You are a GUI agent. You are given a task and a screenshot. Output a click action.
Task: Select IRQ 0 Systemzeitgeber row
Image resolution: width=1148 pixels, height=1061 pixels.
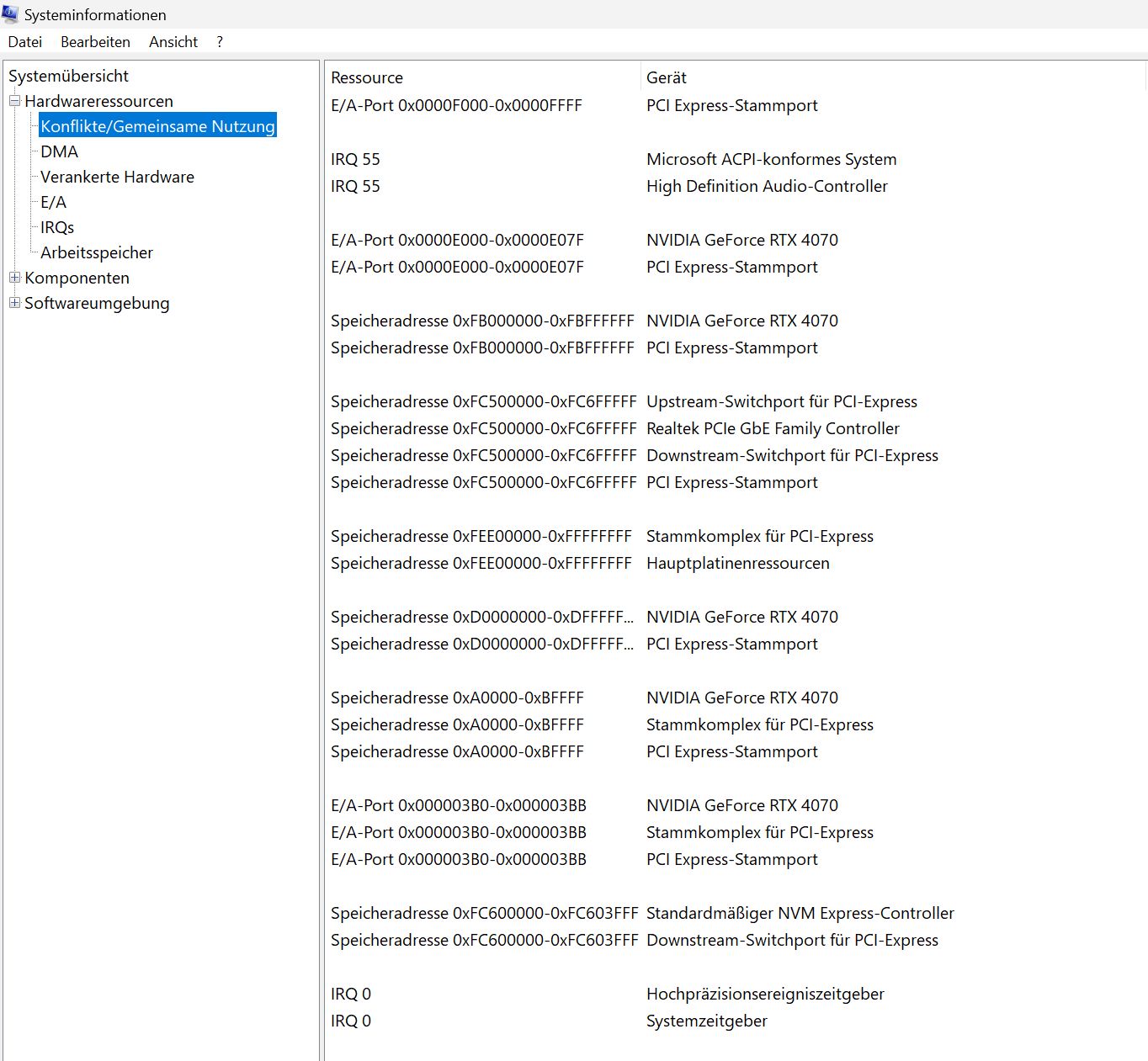pos(736,1021)
